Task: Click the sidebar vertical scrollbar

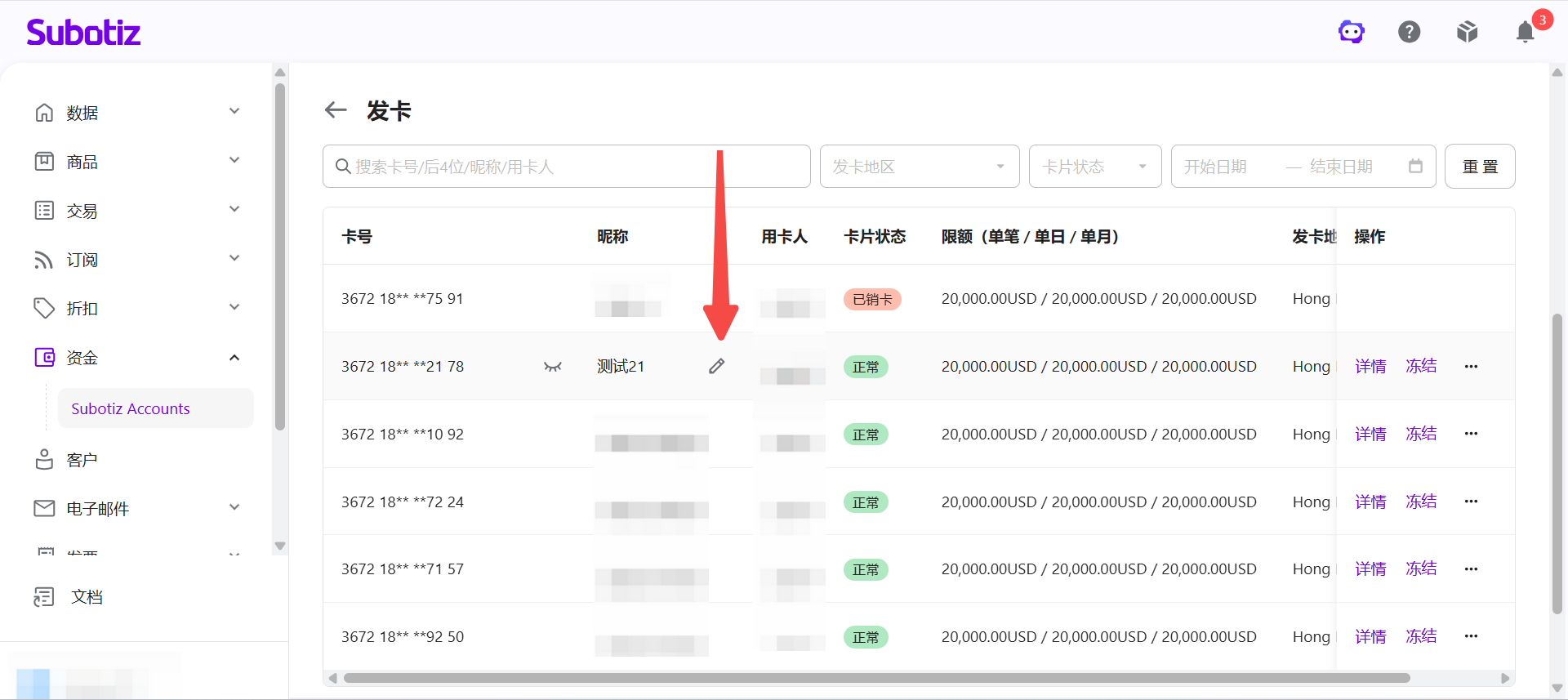Action: pyautogui.click(x=280, y=256)
